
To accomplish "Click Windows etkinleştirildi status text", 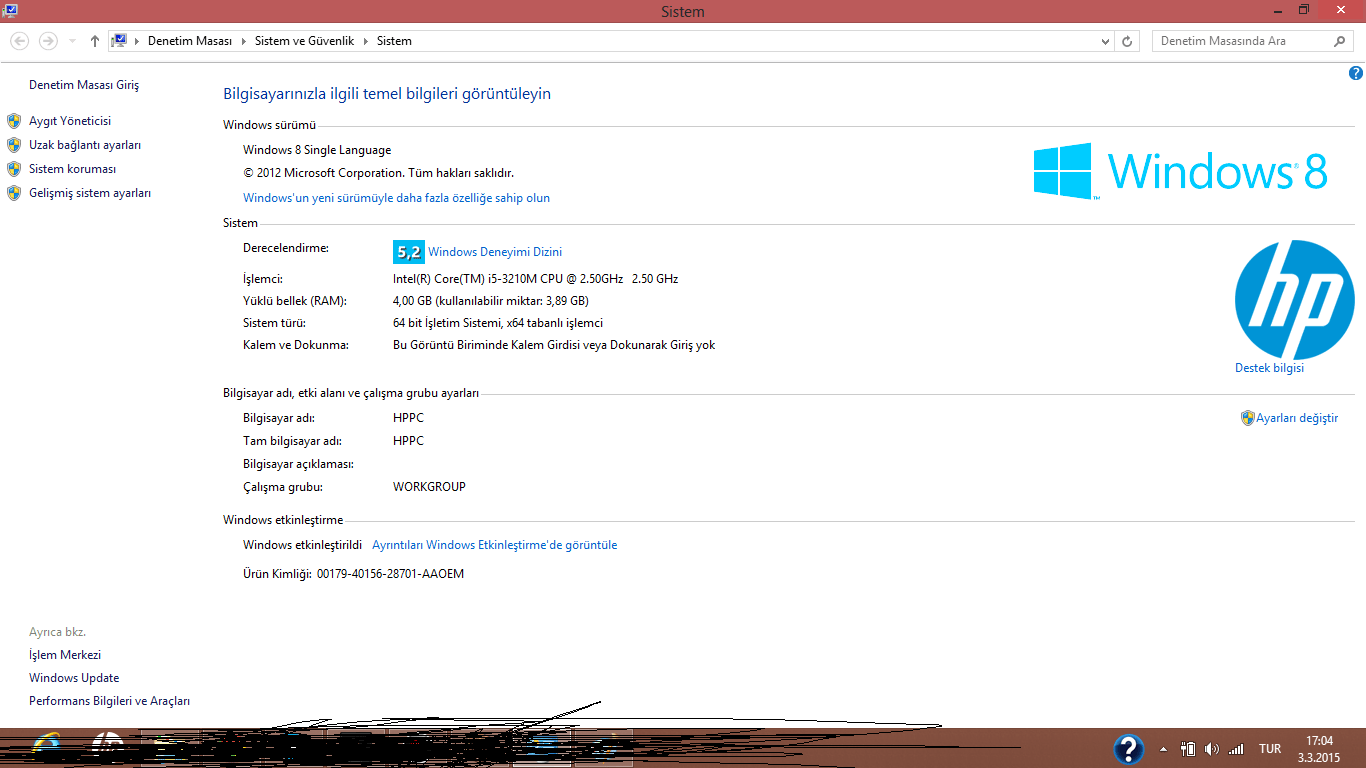I will pyautogui.click(x=303, y=545).
